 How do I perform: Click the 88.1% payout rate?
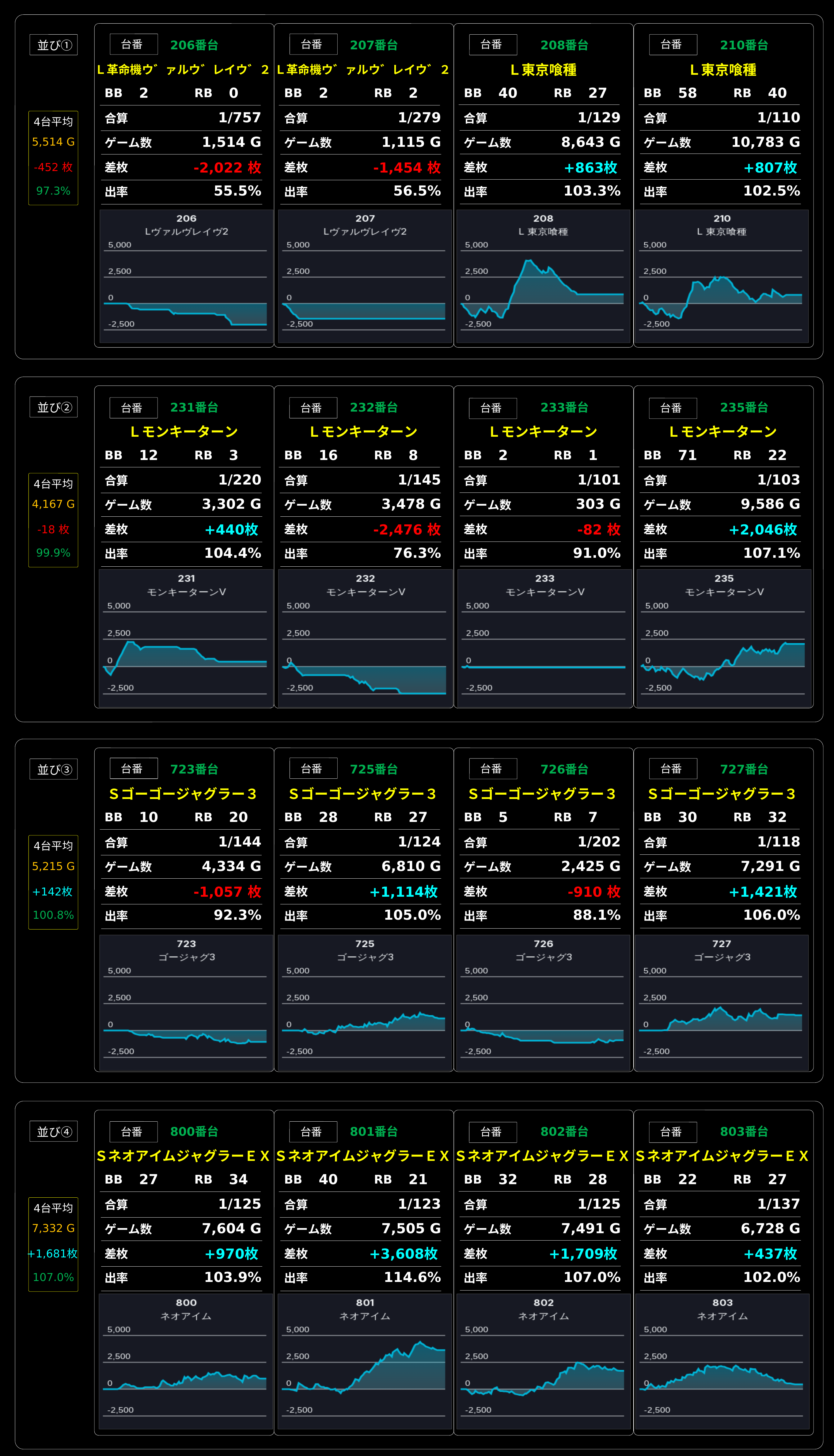pos(597,915)
